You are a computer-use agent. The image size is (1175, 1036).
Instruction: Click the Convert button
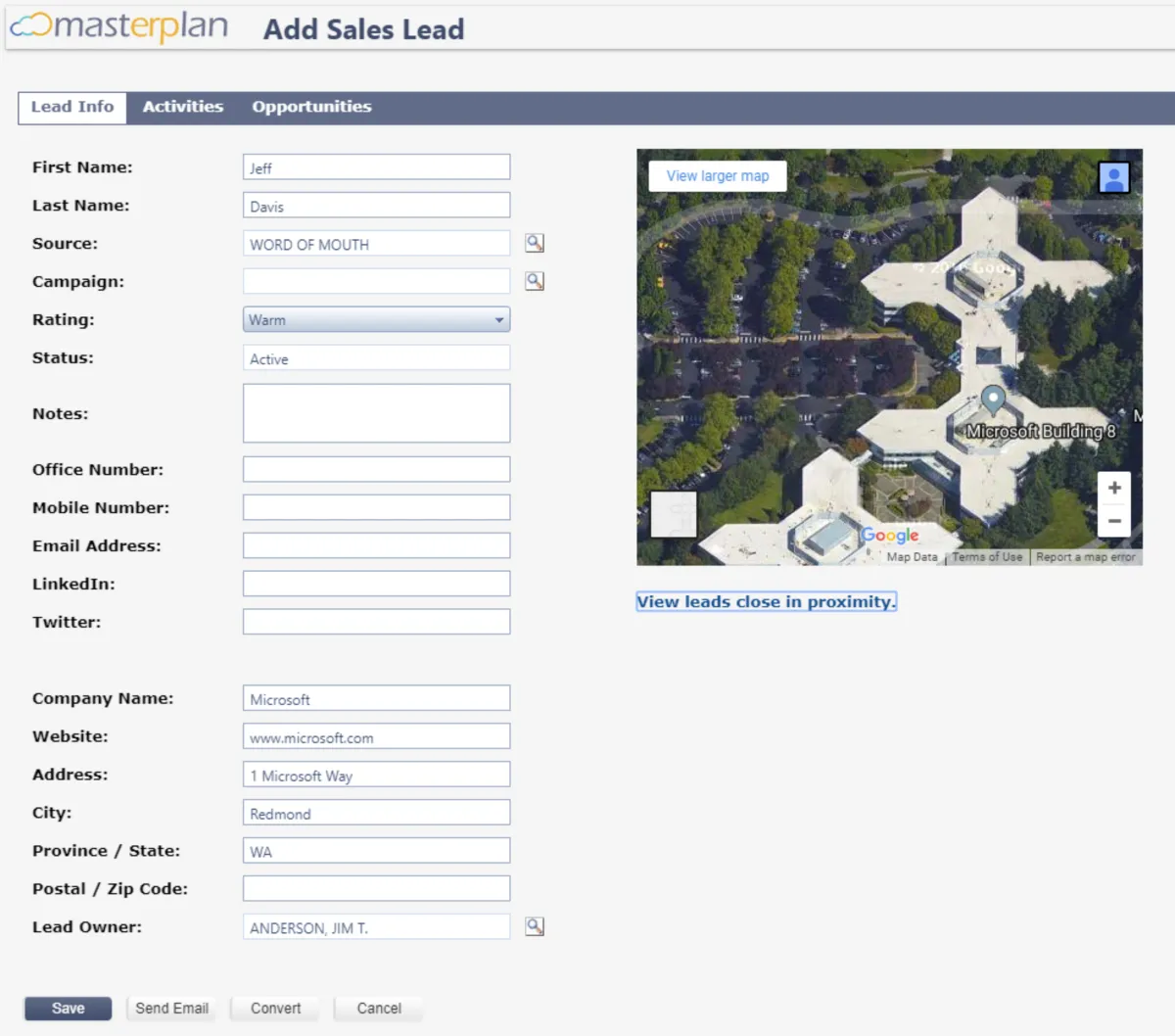point(275,1009)
